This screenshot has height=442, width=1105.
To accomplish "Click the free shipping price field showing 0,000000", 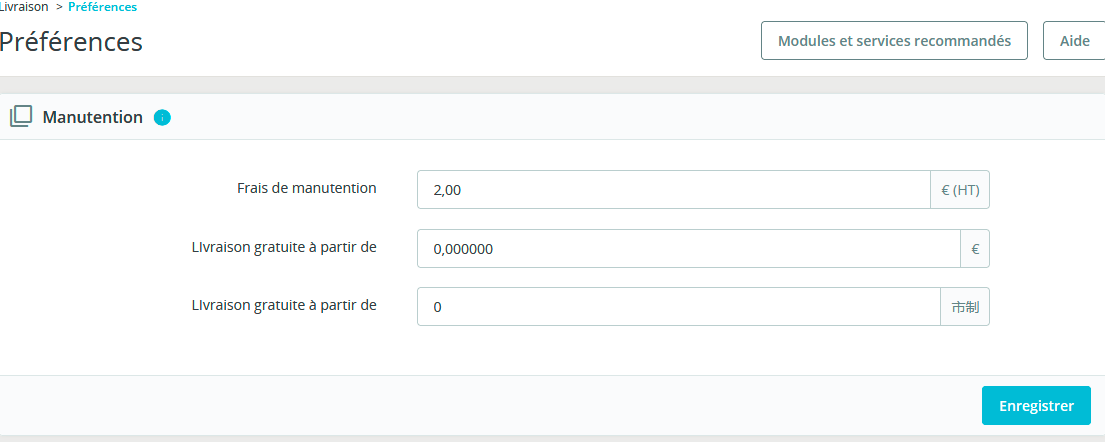I will tap(689, 248).
